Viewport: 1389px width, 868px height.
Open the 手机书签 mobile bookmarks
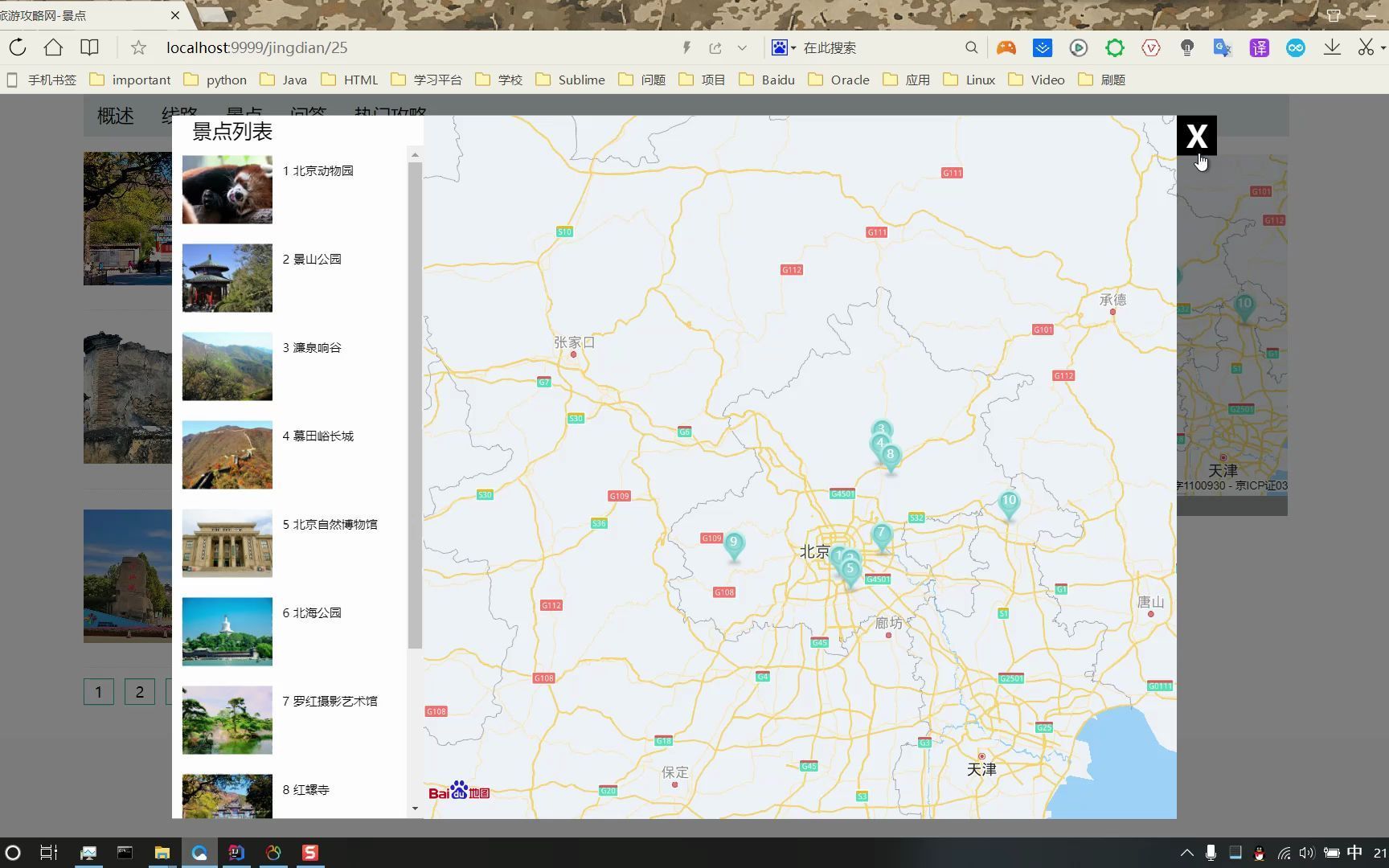[42, 80]
